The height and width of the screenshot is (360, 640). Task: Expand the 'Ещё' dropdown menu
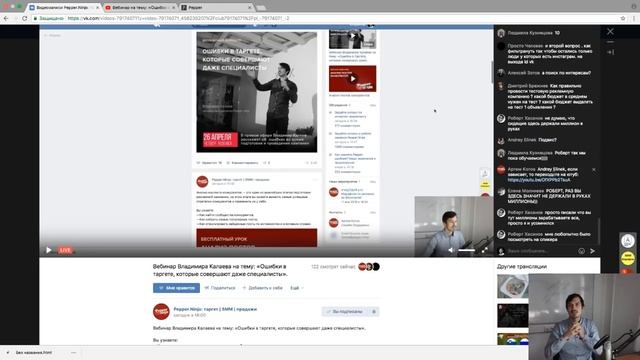pos(297,288)
